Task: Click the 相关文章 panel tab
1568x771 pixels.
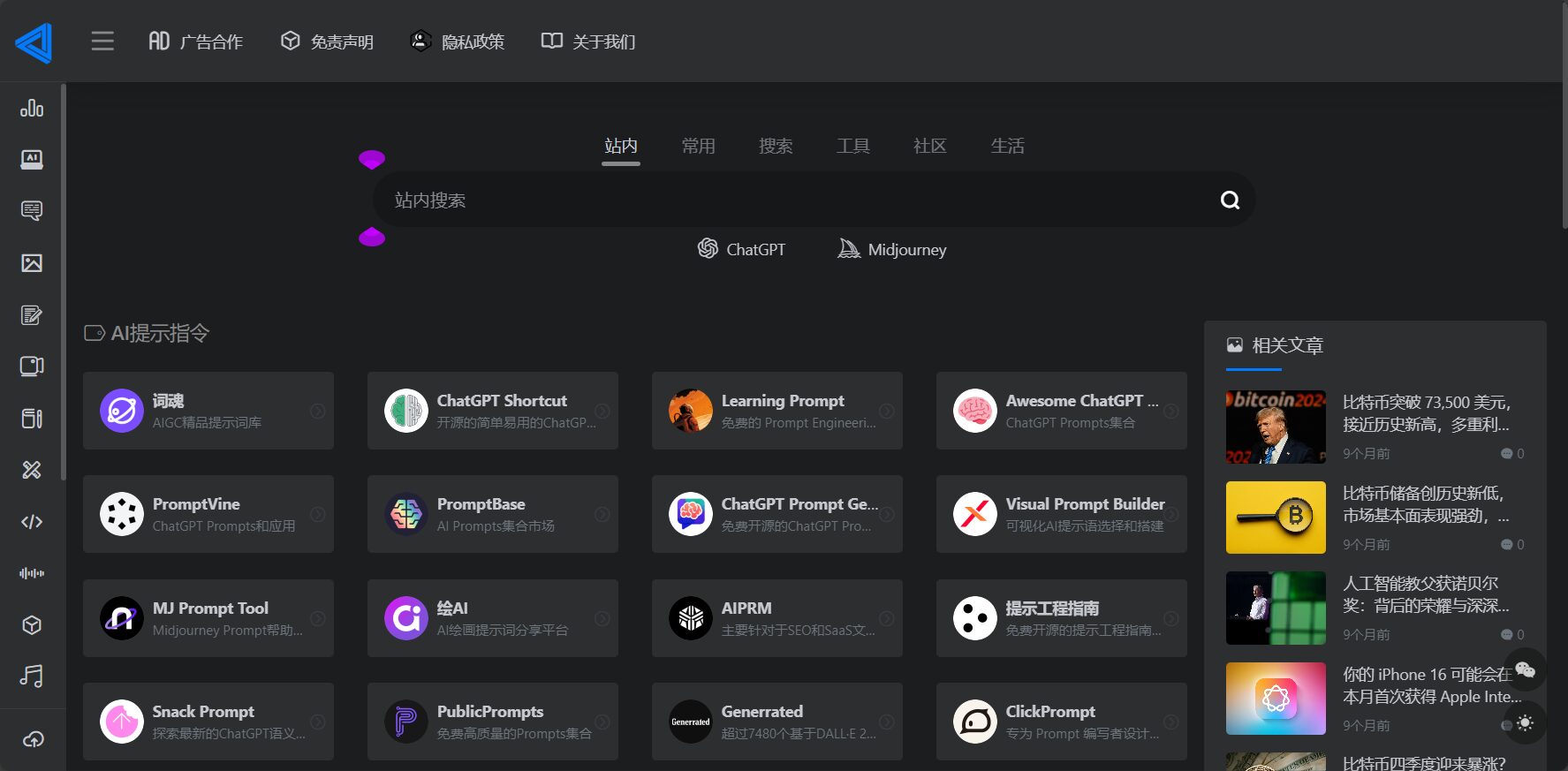Action: point(1275,345)
